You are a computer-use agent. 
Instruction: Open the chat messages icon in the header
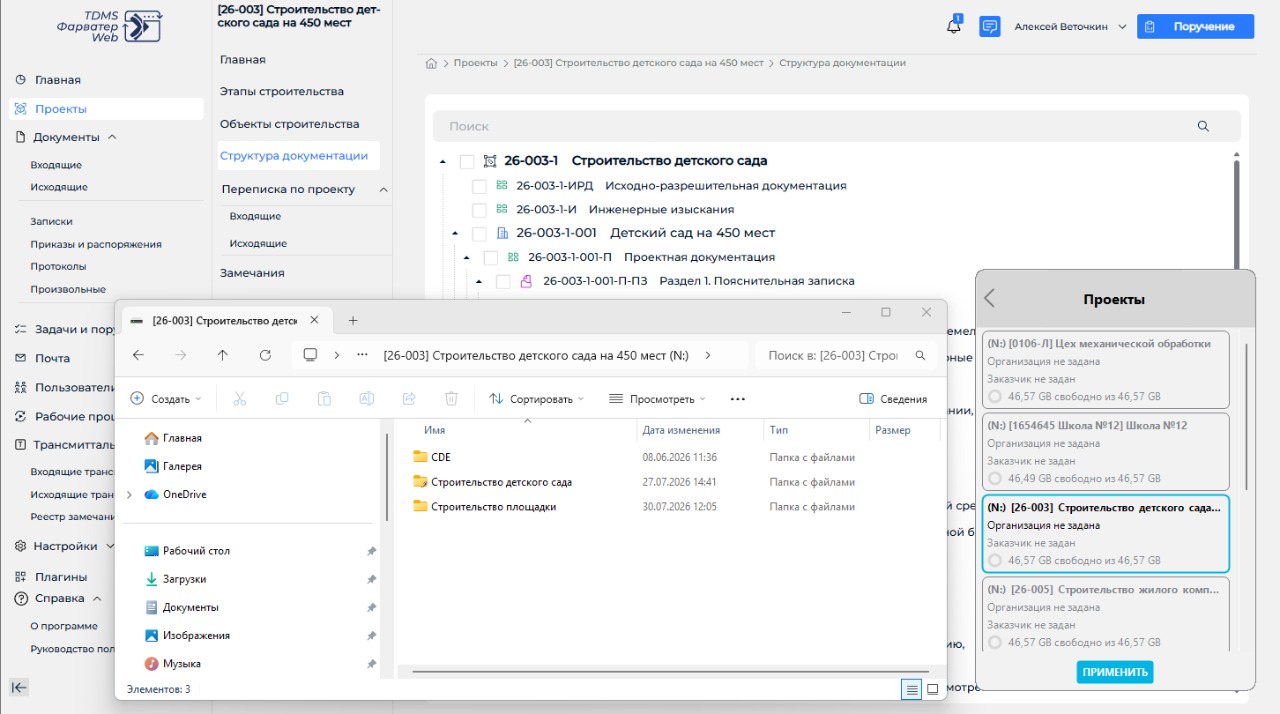point(990,26)
